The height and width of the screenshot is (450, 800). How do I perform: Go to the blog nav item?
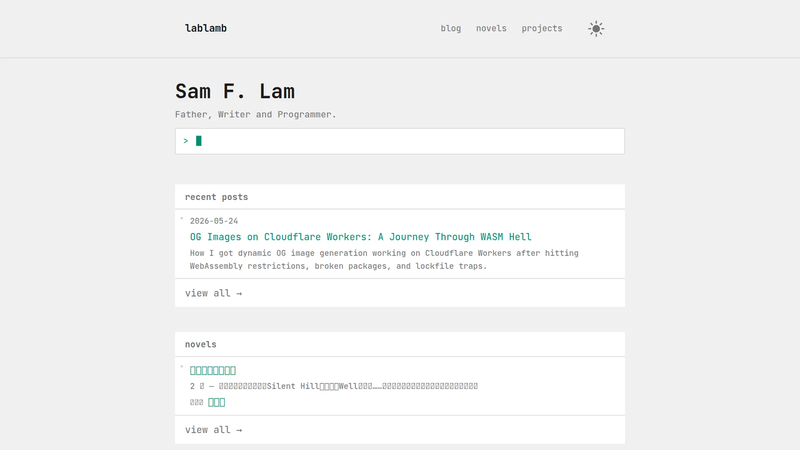[451, 29]
